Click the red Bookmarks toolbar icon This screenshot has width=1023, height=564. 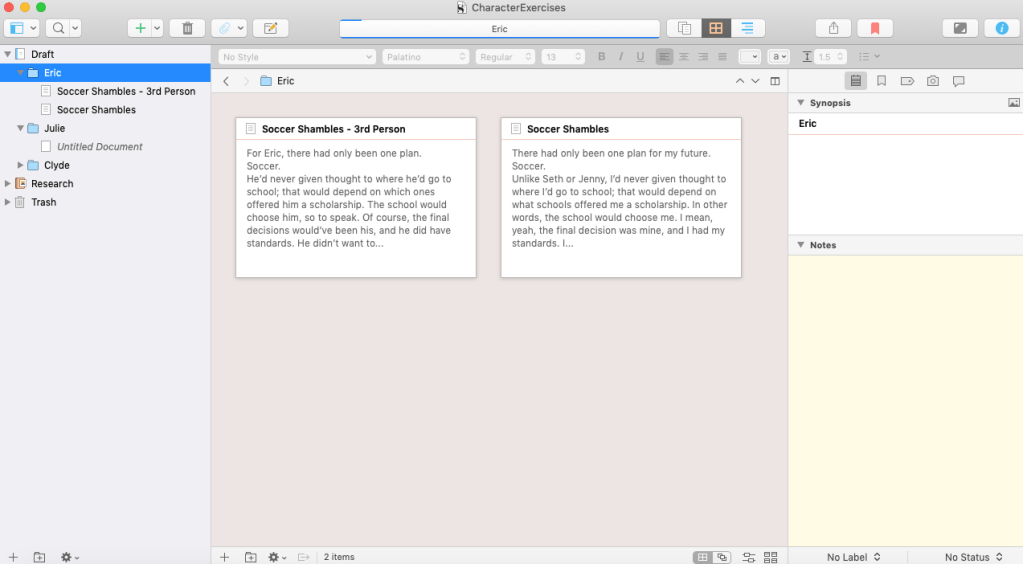pyautogui.click(x=874, y=28)
